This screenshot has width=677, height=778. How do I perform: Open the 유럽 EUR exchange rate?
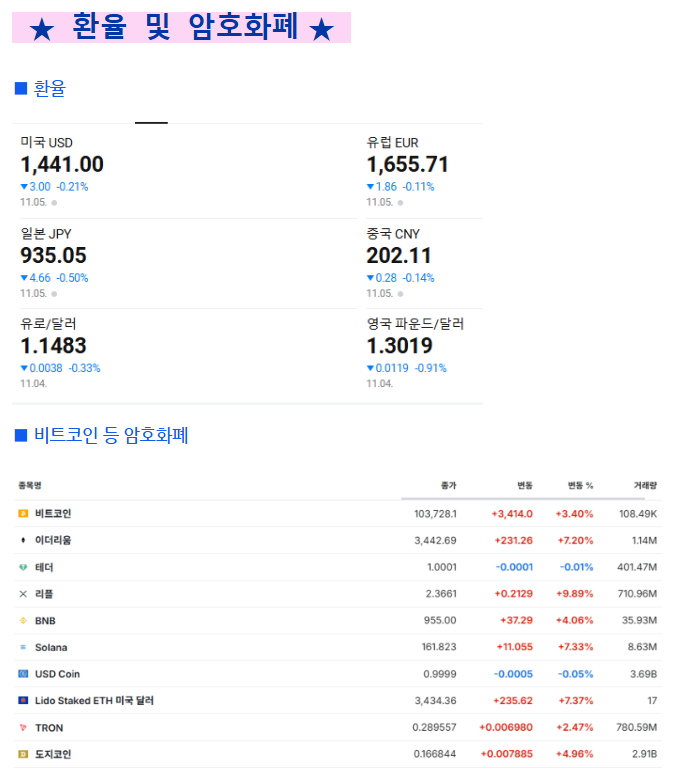pyautogui.click(x=407, y=165)
